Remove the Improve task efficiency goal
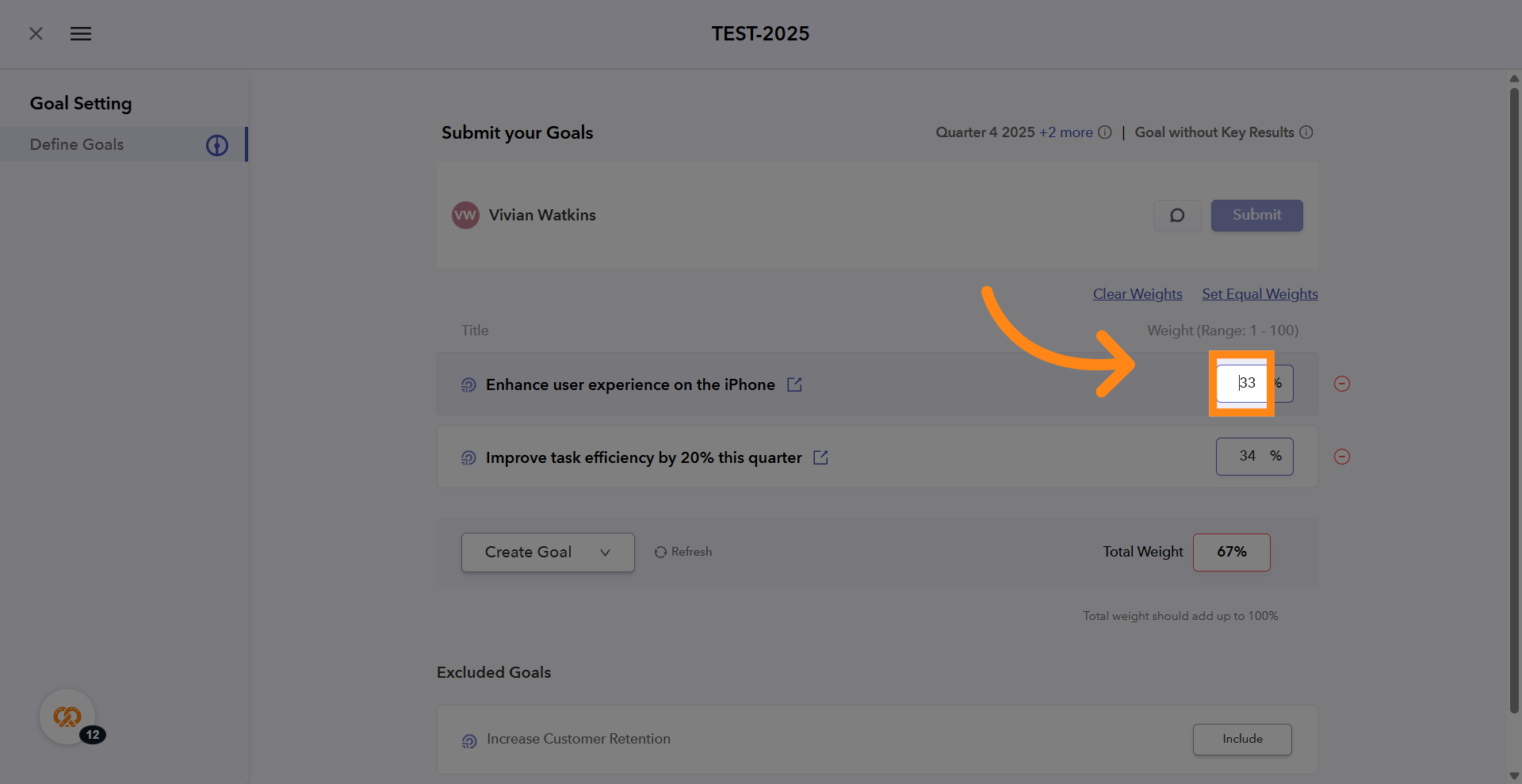 coord(1342,457)
